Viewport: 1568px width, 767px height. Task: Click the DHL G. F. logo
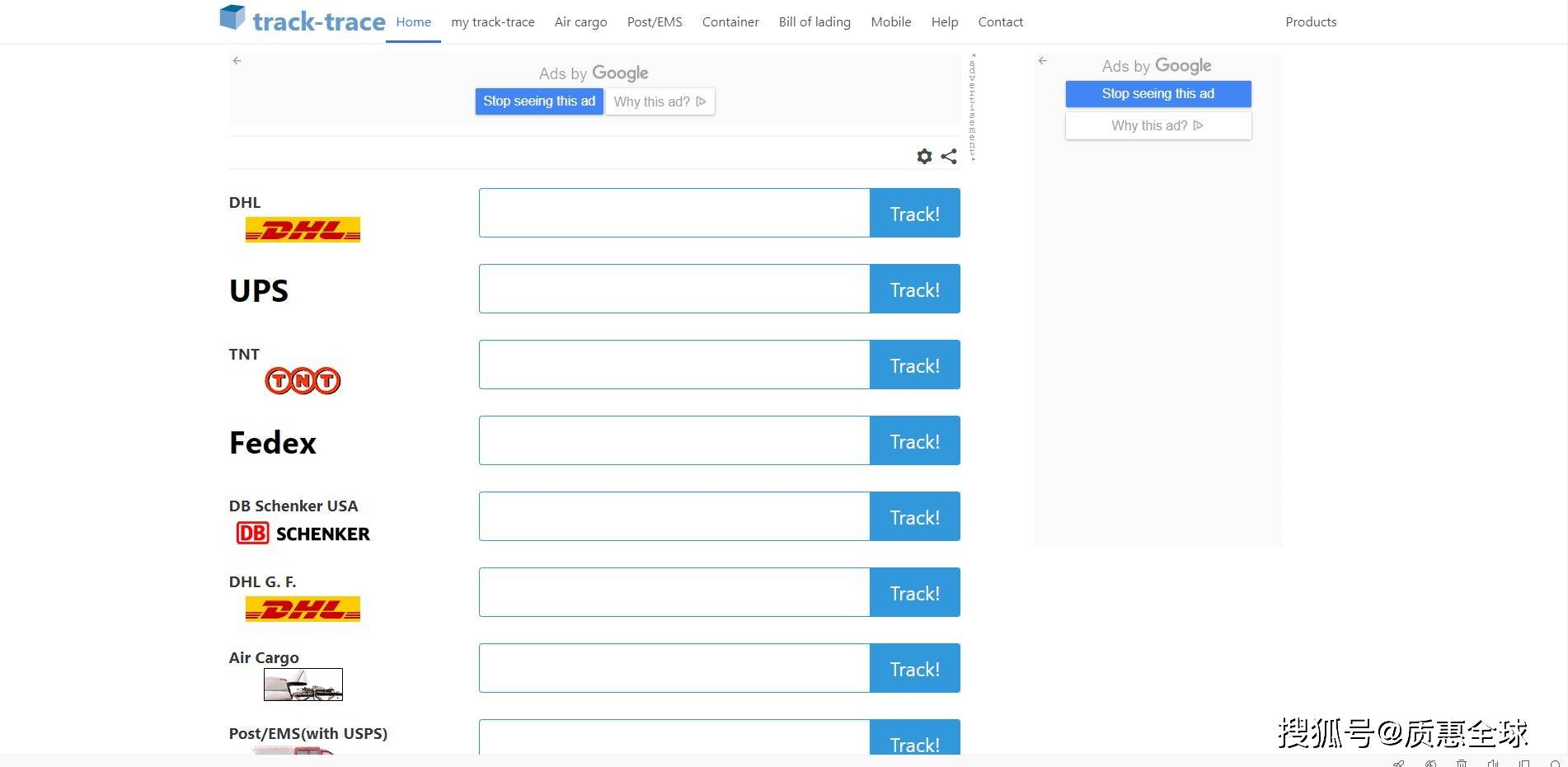pyautogui.click(x=303, y=609)
